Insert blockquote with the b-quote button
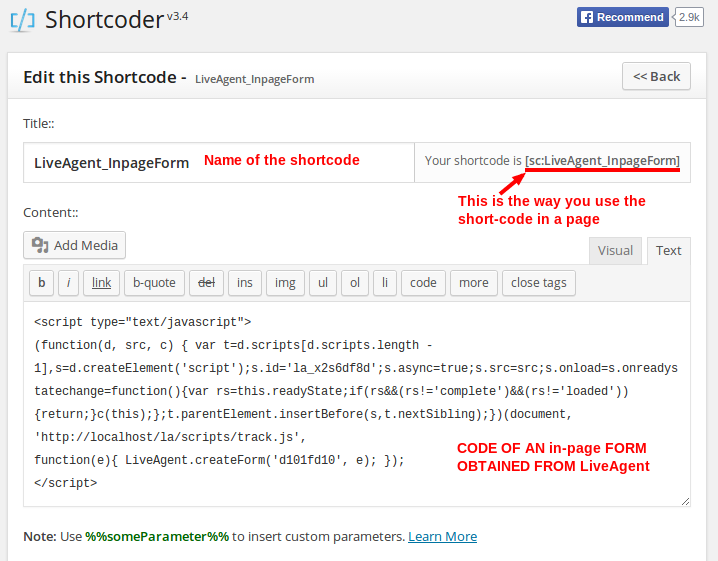The width and height of the screenshot is (718, 561). 154,283
